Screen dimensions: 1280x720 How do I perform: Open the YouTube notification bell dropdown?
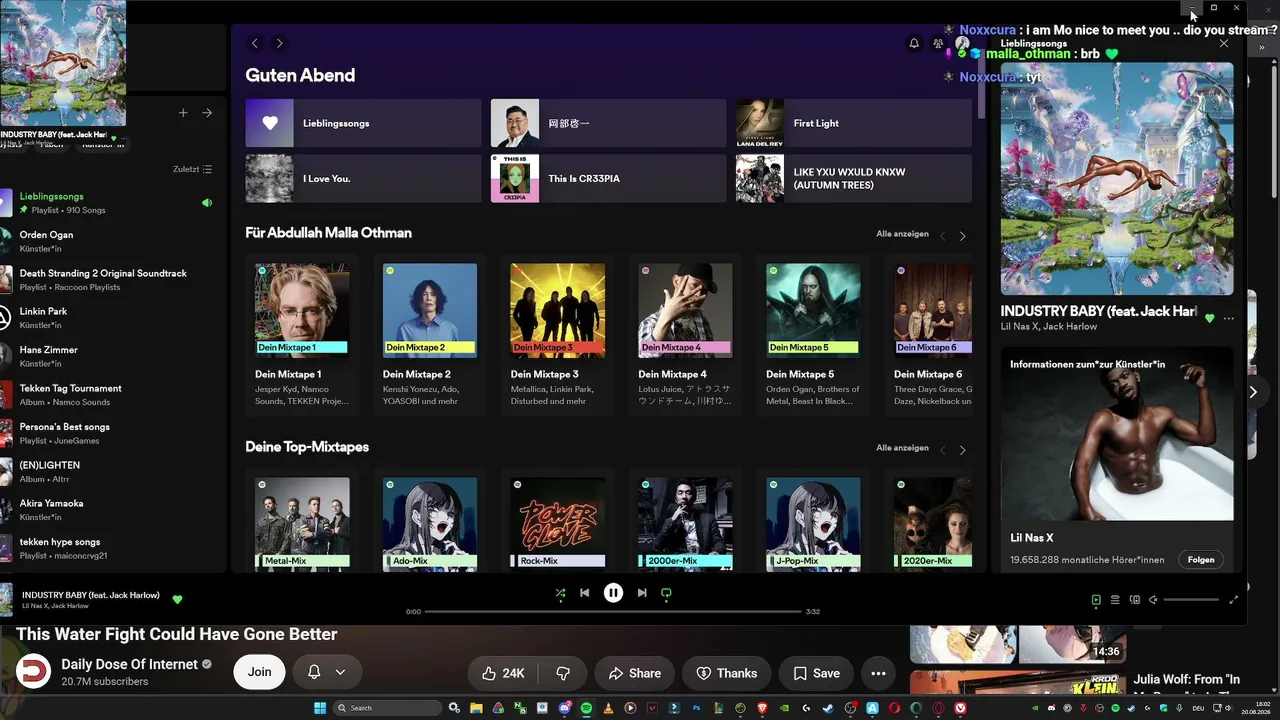[327, 673]
